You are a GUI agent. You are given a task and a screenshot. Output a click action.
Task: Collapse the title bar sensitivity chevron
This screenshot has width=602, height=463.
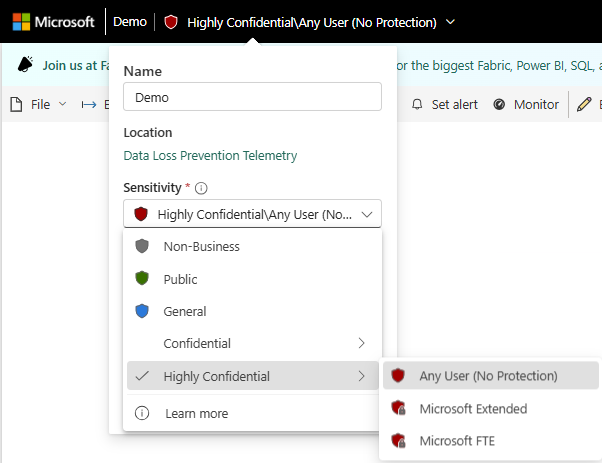(451, 22)
